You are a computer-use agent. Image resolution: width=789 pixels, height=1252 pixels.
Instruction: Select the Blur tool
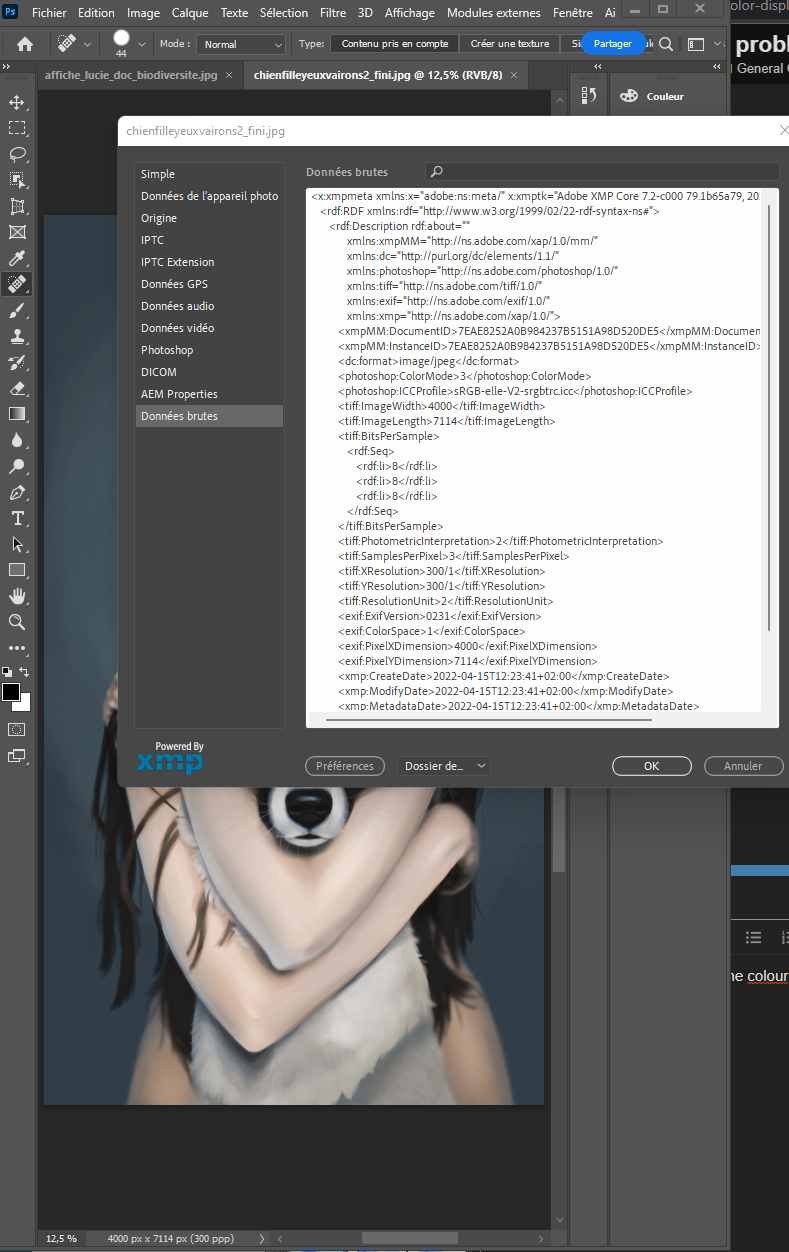(17, 440)
